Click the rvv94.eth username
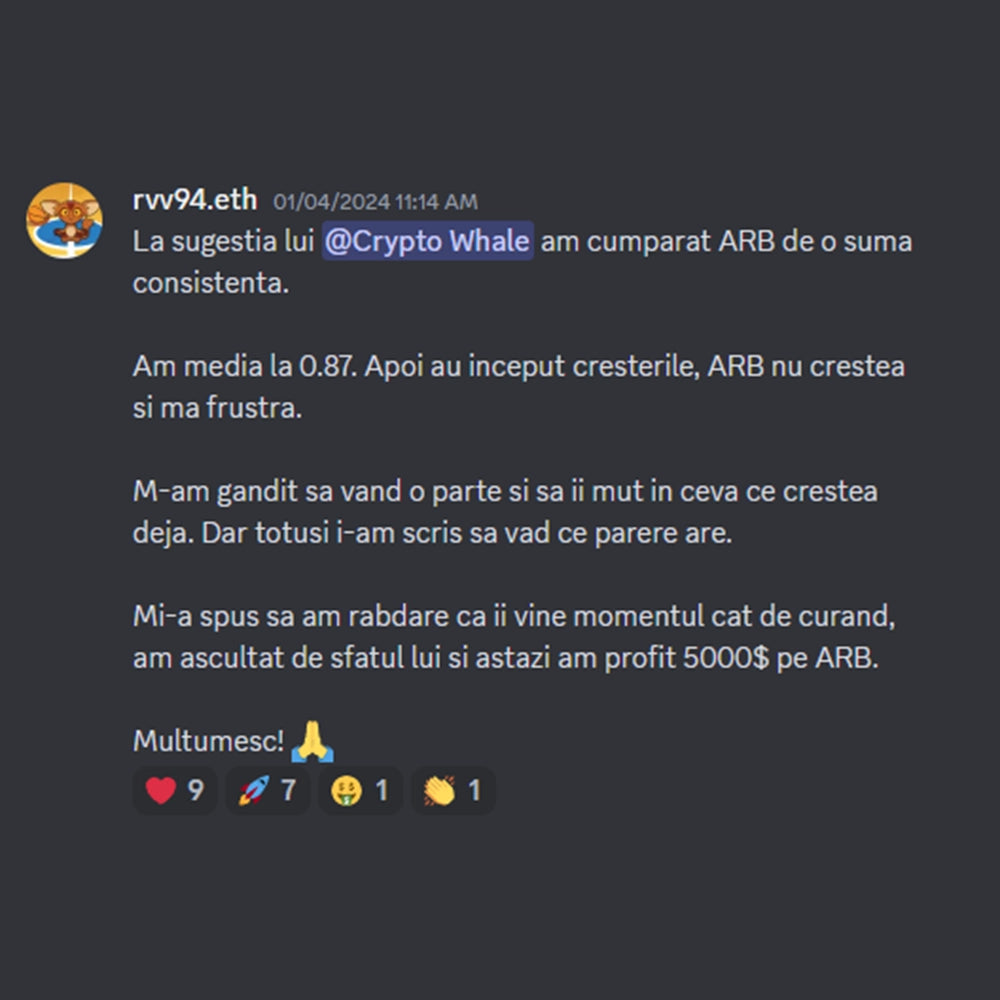This screenshot has width=1000, height=1000. click(195, 200)
